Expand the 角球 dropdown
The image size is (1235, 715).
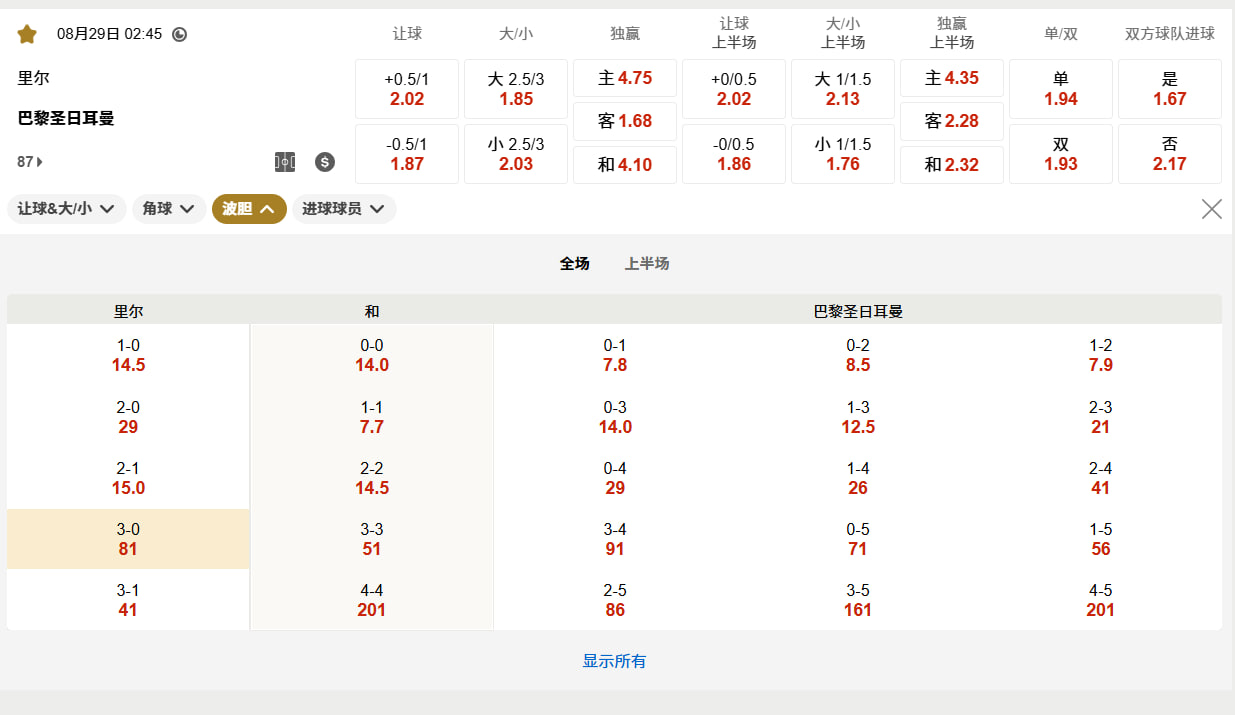[x=169, y=209]
